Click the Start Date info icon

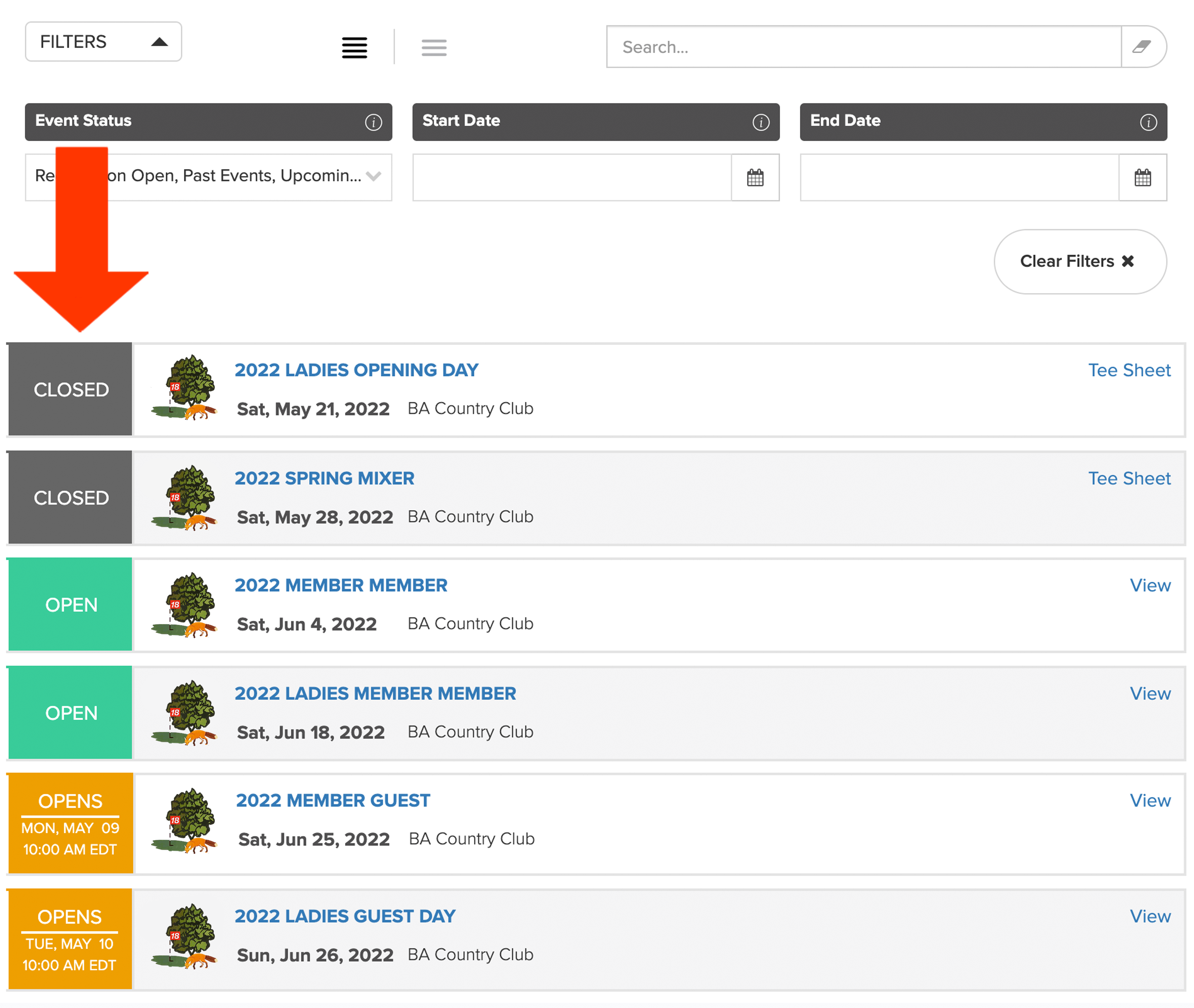click(x=760, y=122)
